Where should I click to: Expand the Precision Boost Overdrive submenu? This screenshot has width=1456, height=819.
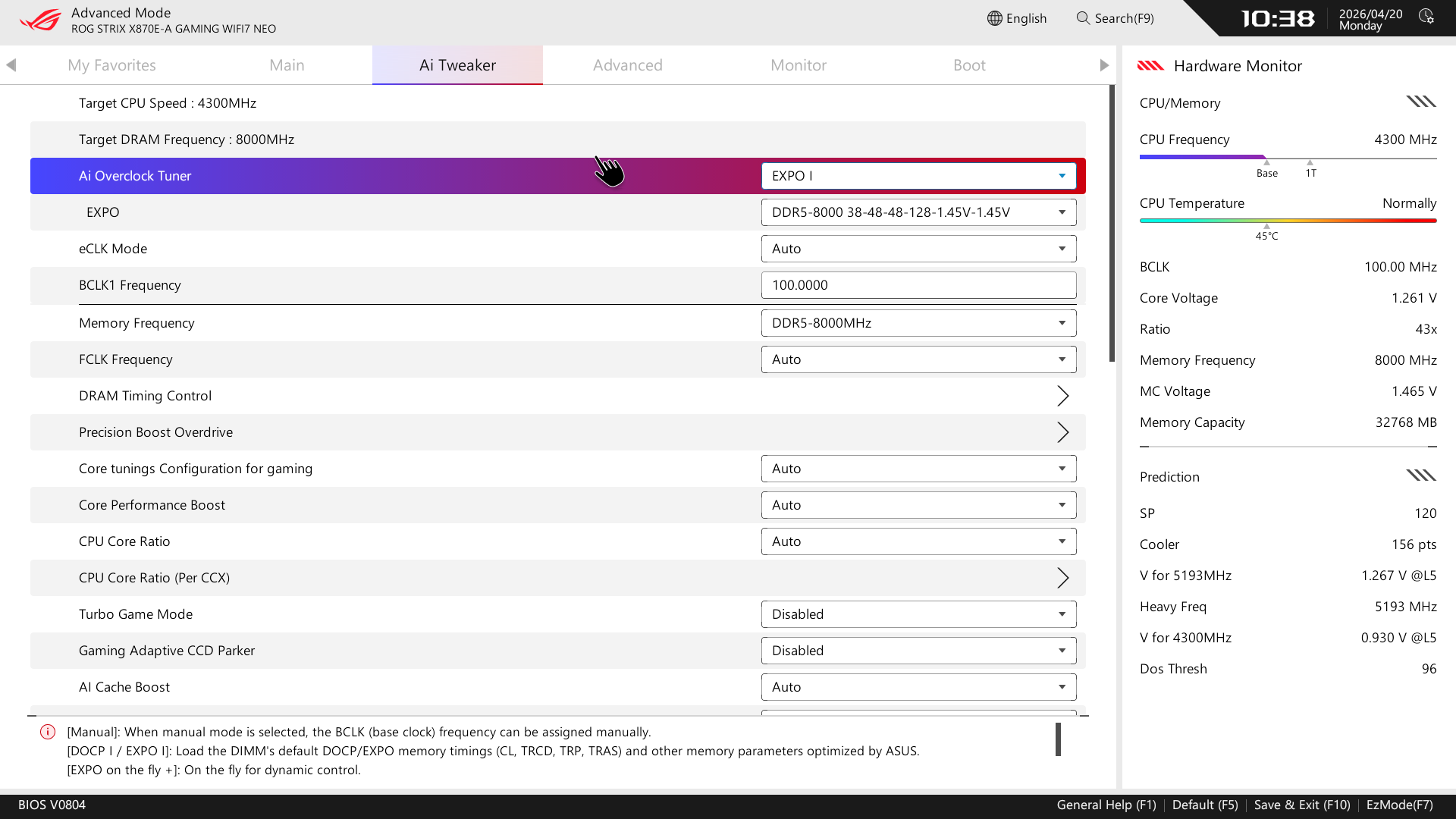pyautogui.click(x=1062, y=432)
